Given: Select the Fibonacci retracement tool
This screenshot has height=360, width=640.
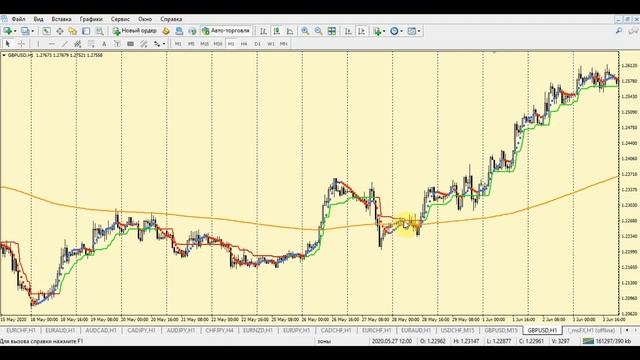Looking at the screenshot, I should pyautogui.click(x=91, y=44).
